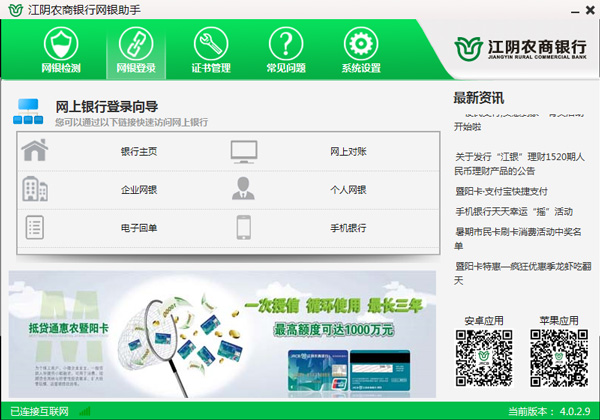
Task: Click the 安卓应用 QR code
Action: point(484,358)
